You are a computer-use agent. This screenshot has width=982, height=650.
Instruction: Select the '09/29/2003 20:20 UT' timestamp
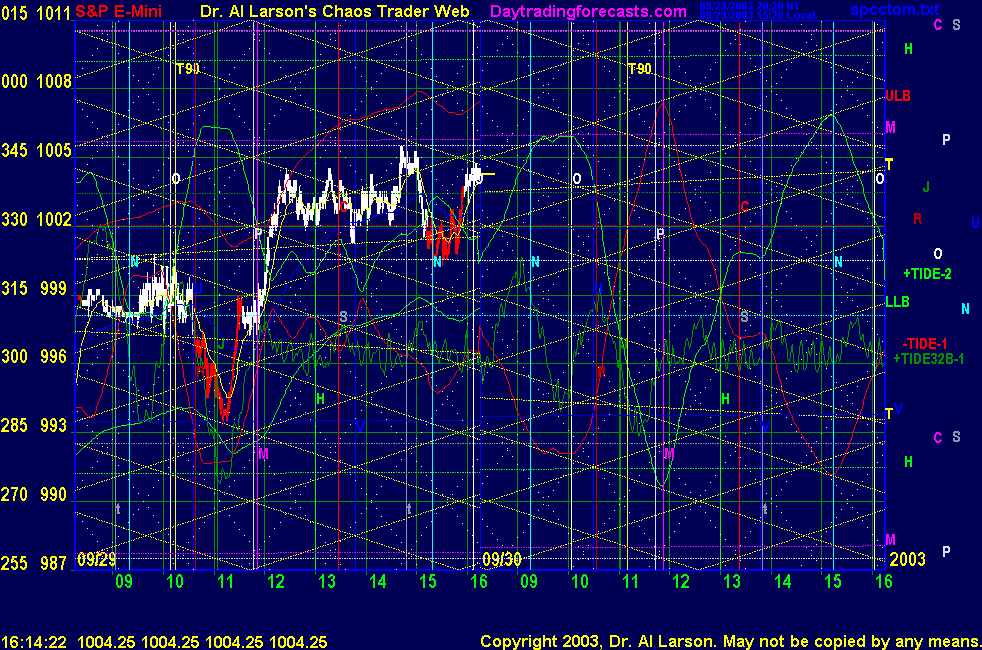[x=750, y=6]
